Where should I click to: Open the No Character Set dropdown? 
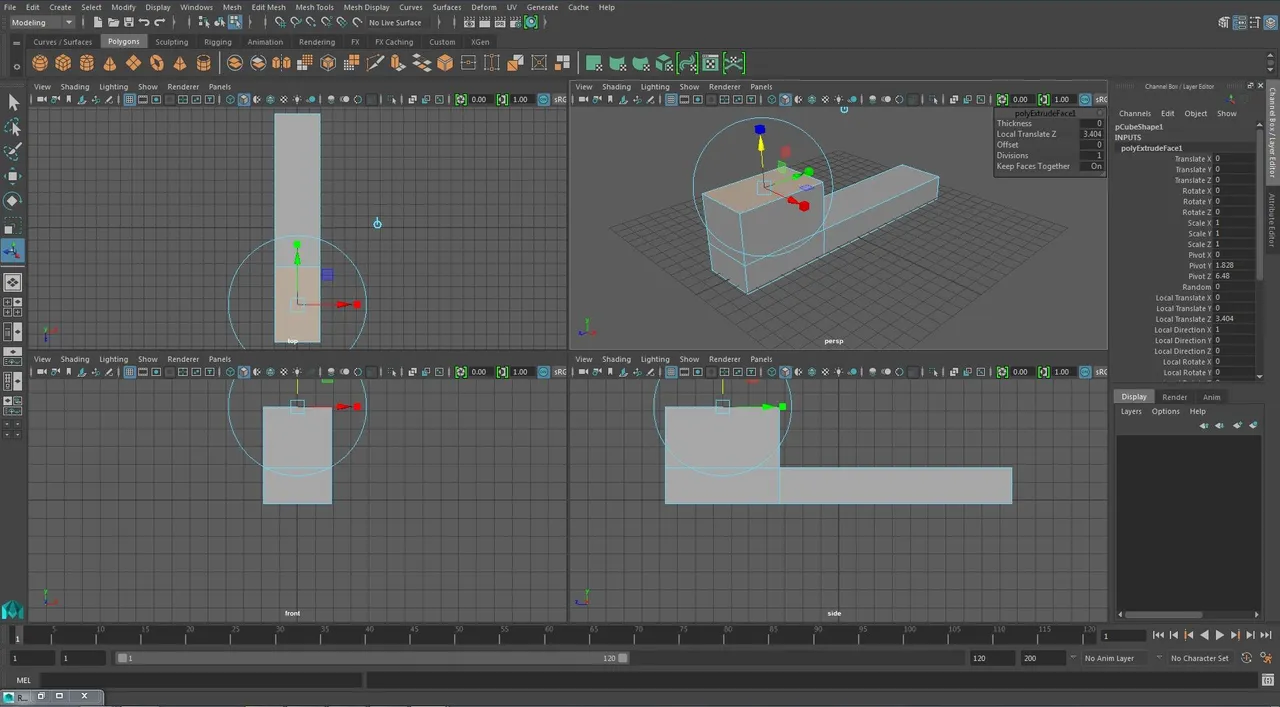click(1200, 658)
